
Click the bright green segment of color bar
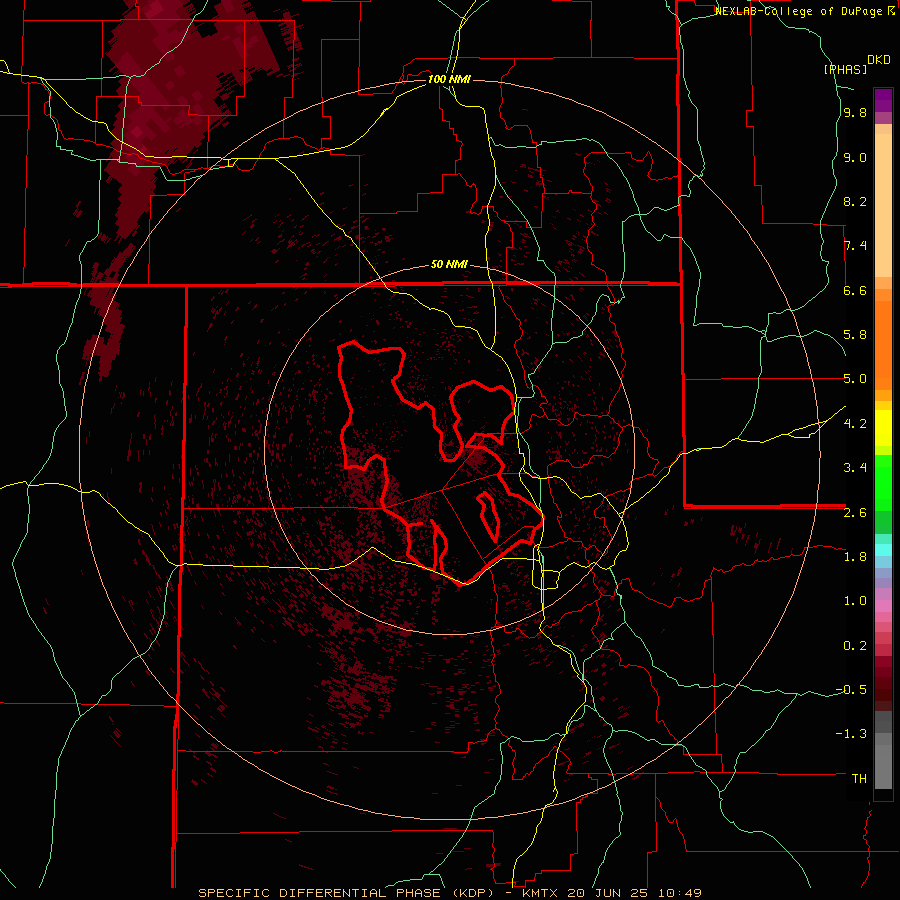coord(883,481)
